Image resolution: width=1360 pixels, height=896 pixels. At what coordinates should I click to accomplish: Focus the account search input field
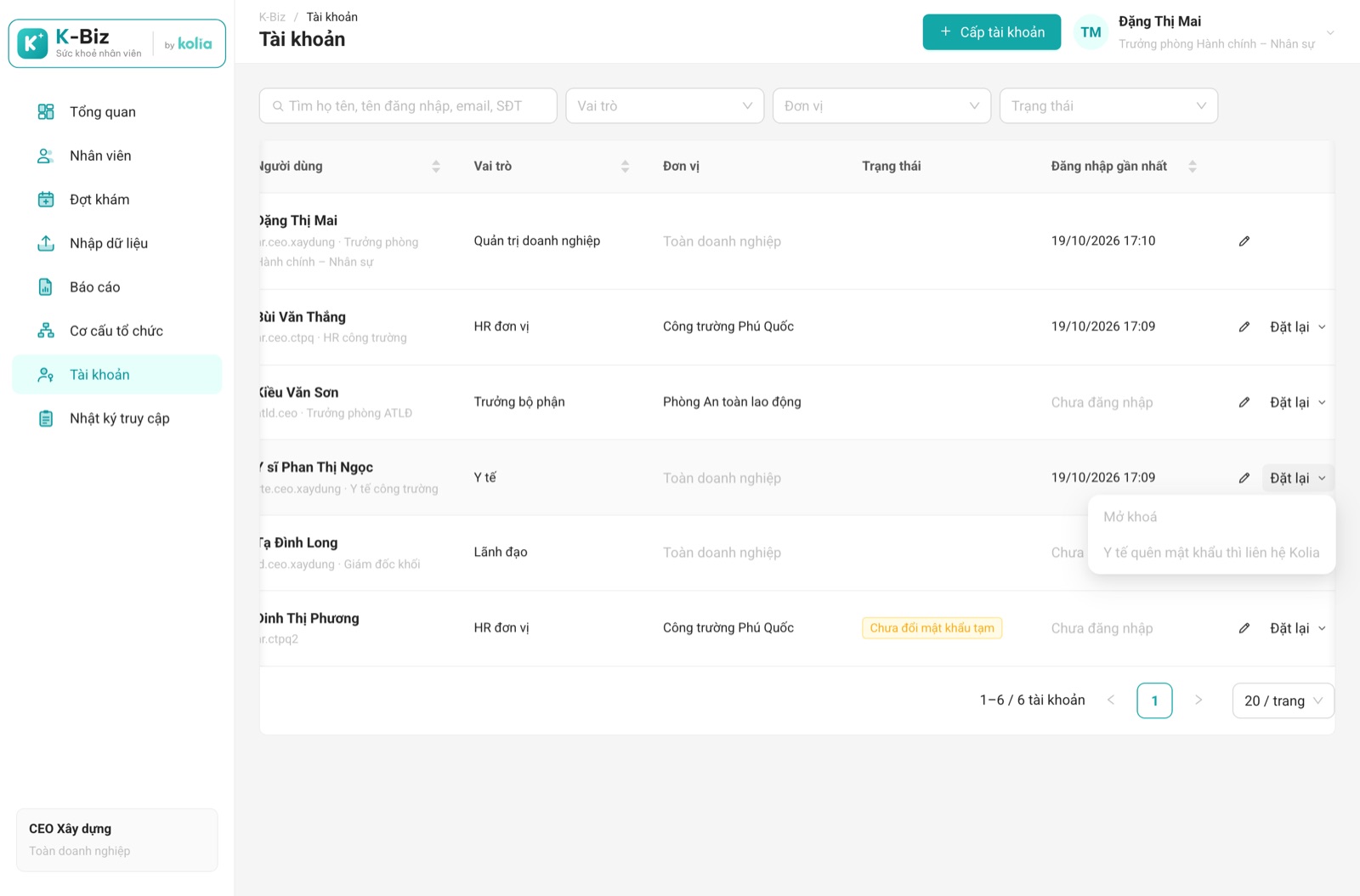coord(408,106)
